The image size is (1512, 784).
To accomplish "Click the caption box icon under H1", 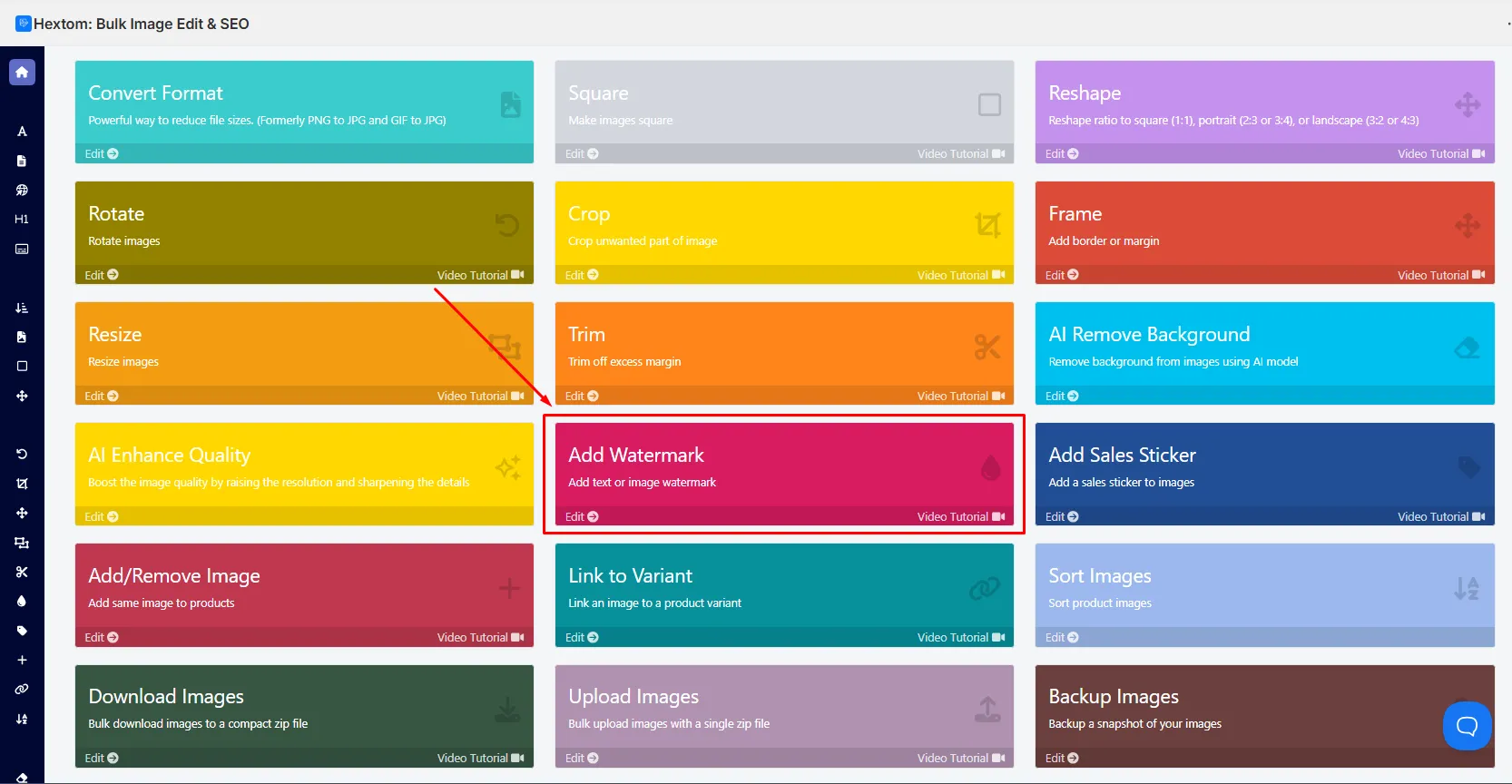I will (22, 249).
